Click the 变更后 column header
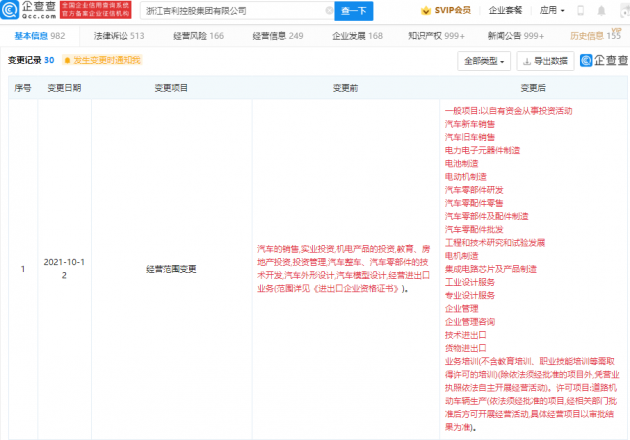Viewport: 630px width, 440px height. (533, 88)
